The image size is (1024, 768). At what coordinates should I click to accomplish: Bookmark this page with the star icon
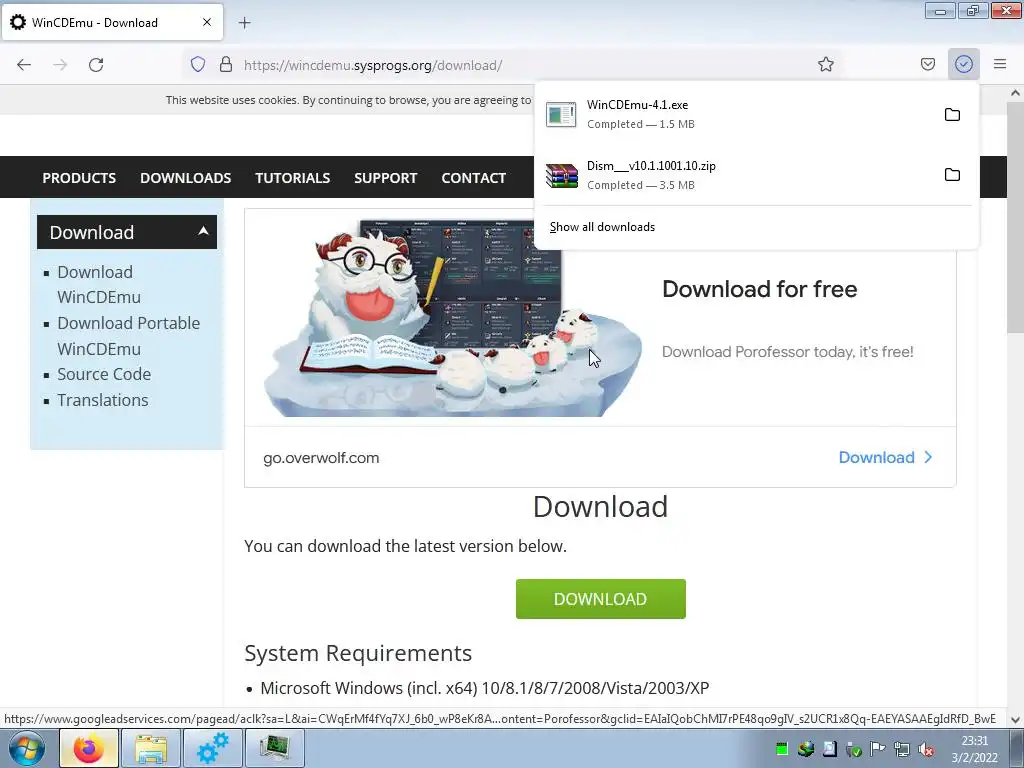(x=825, y=64)
